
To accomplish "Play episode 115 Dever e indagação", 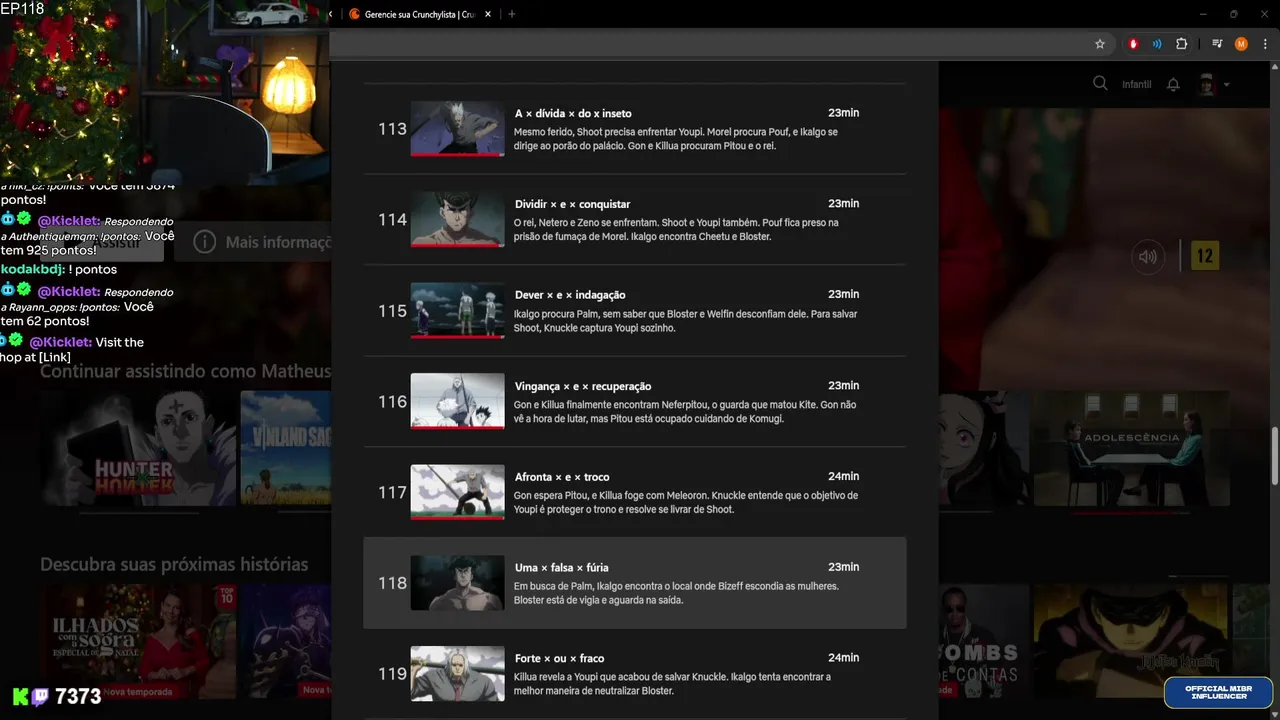I will pyautogui.click(x=634, y=311).
